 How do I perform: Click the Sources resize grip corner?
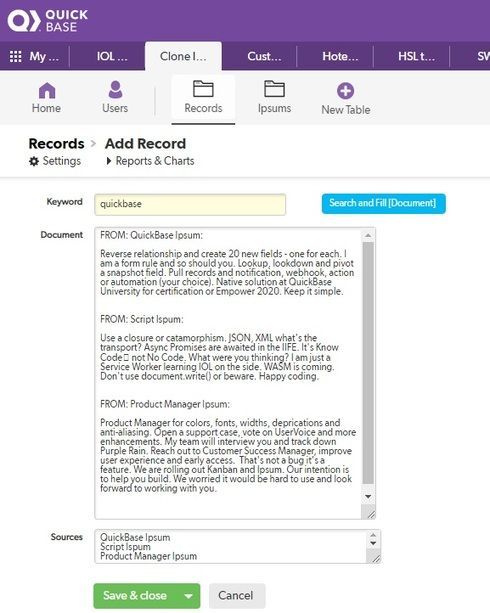pyautogui.click(x=374, y=557)
